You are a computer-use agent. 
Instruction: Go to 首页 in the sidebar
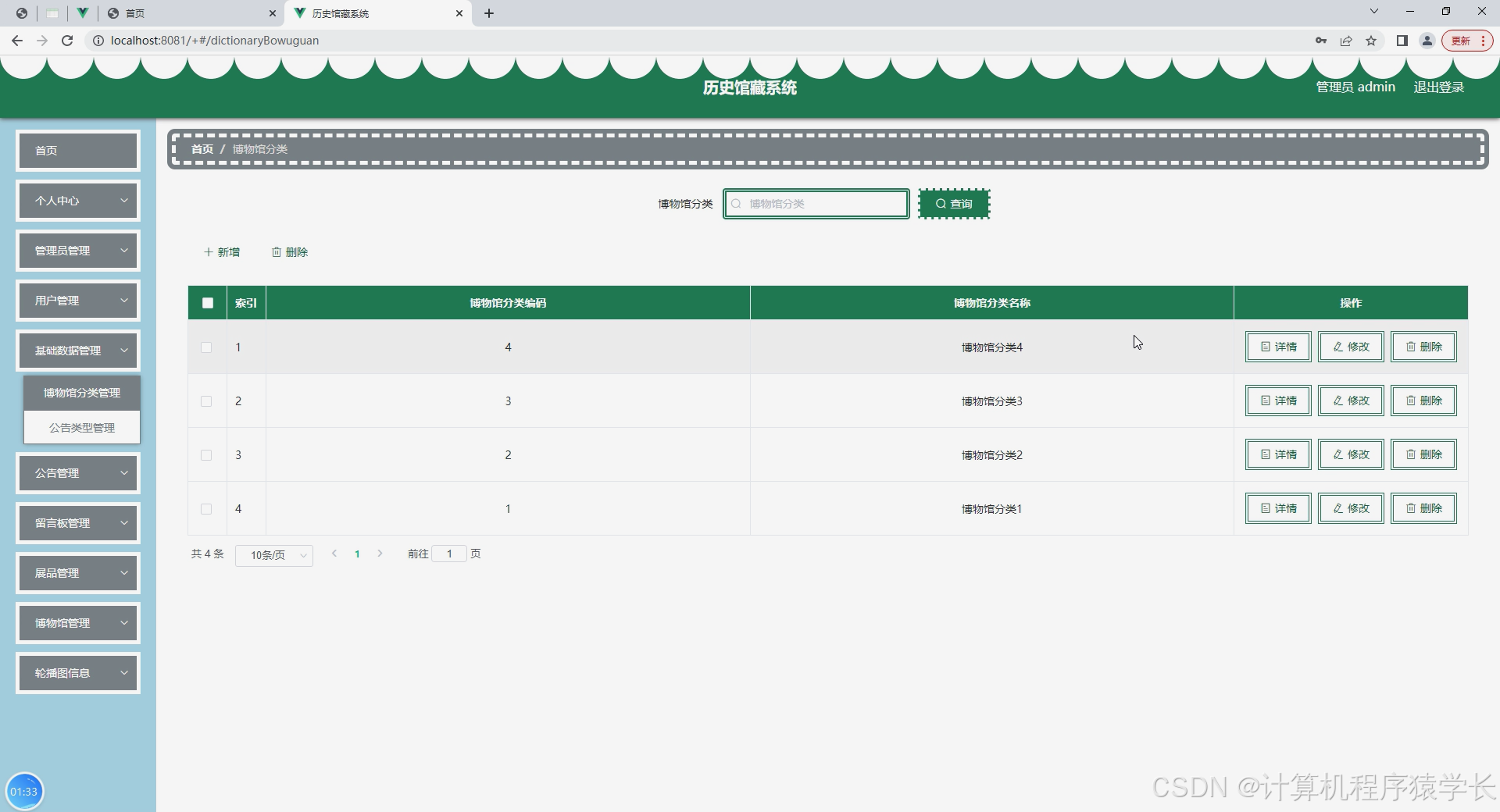point(78,151)
